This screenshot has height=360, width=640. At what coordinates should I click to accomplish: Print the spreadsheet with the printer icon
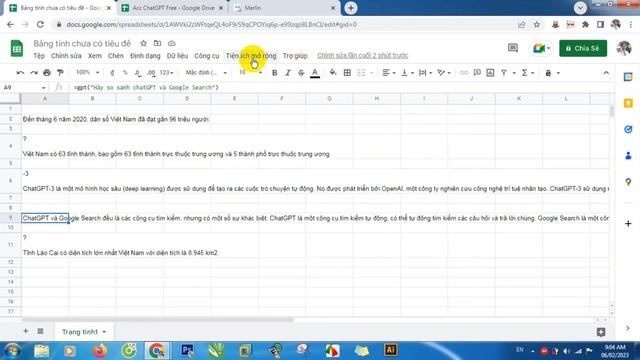click(47, 73)
